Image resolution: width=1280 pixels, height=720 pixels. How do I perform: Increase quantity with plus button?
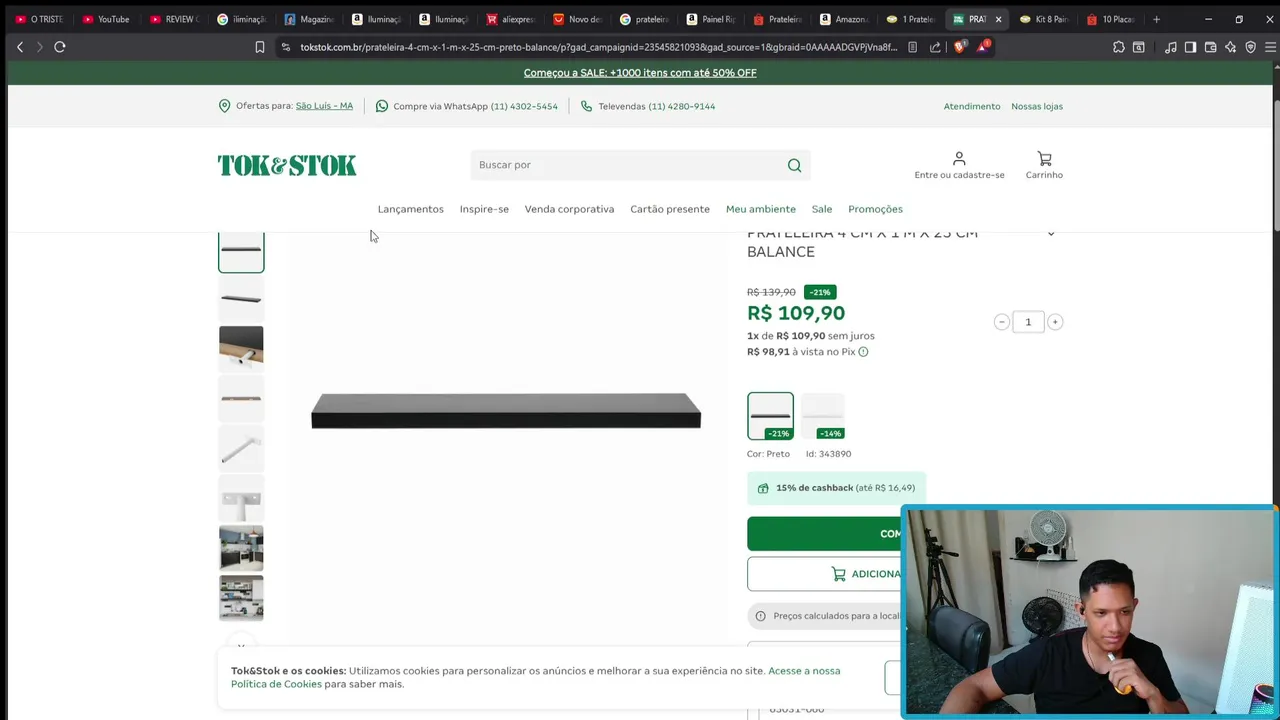coord(1055,322)
